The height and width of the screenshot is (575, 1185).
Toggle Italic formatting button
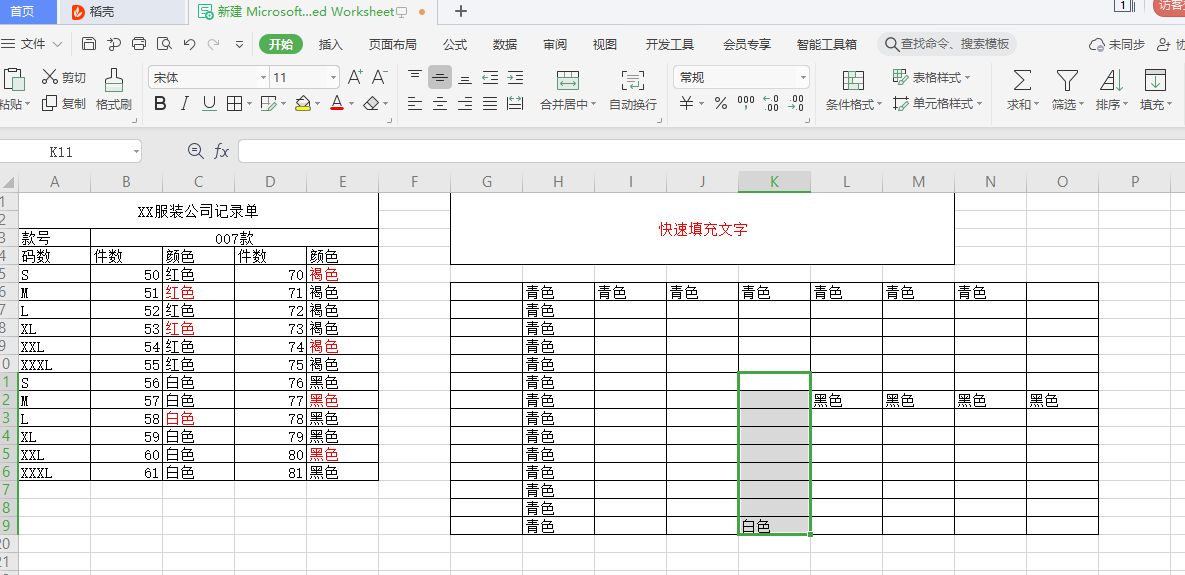[x=184, y=104]
